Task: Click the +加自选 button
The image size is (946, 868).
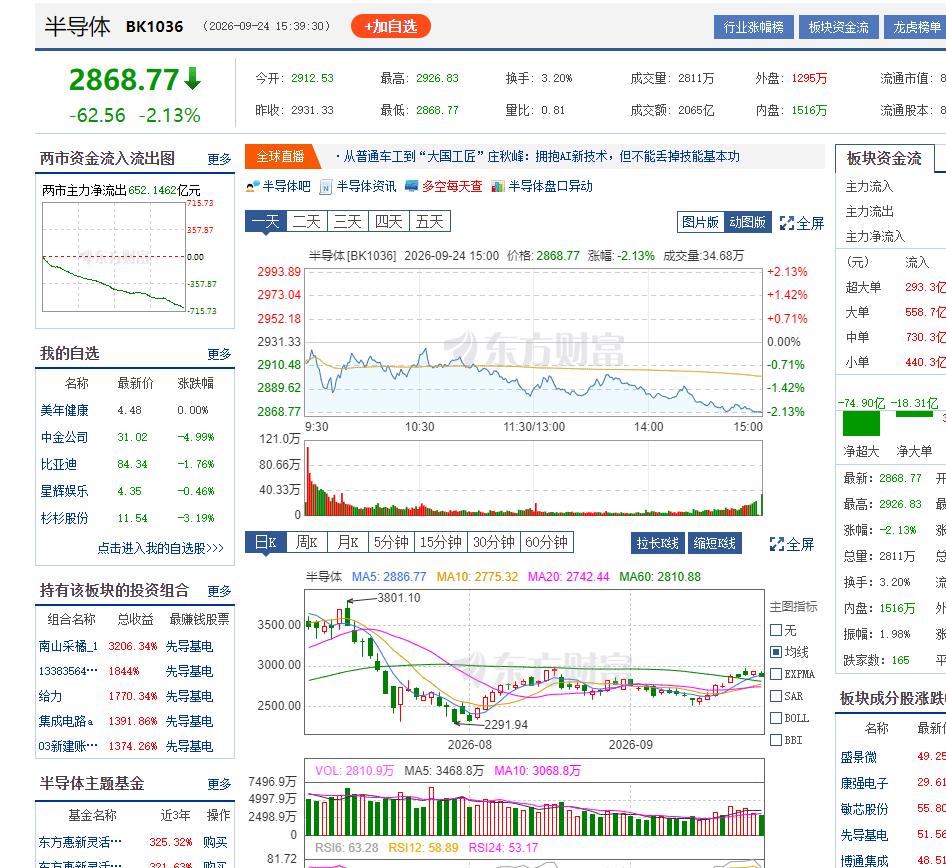Action: [x=390, y=27]
